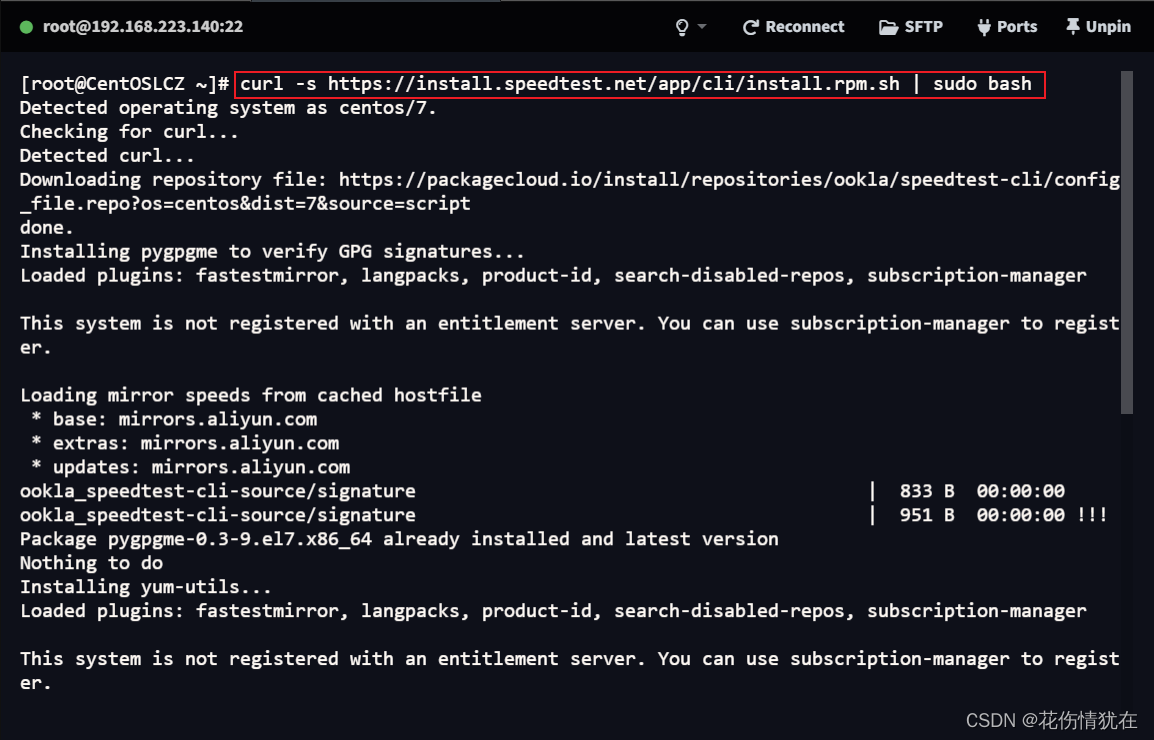Click the green connection status dot
The image size is (1154, 740).
click(26, 27)
